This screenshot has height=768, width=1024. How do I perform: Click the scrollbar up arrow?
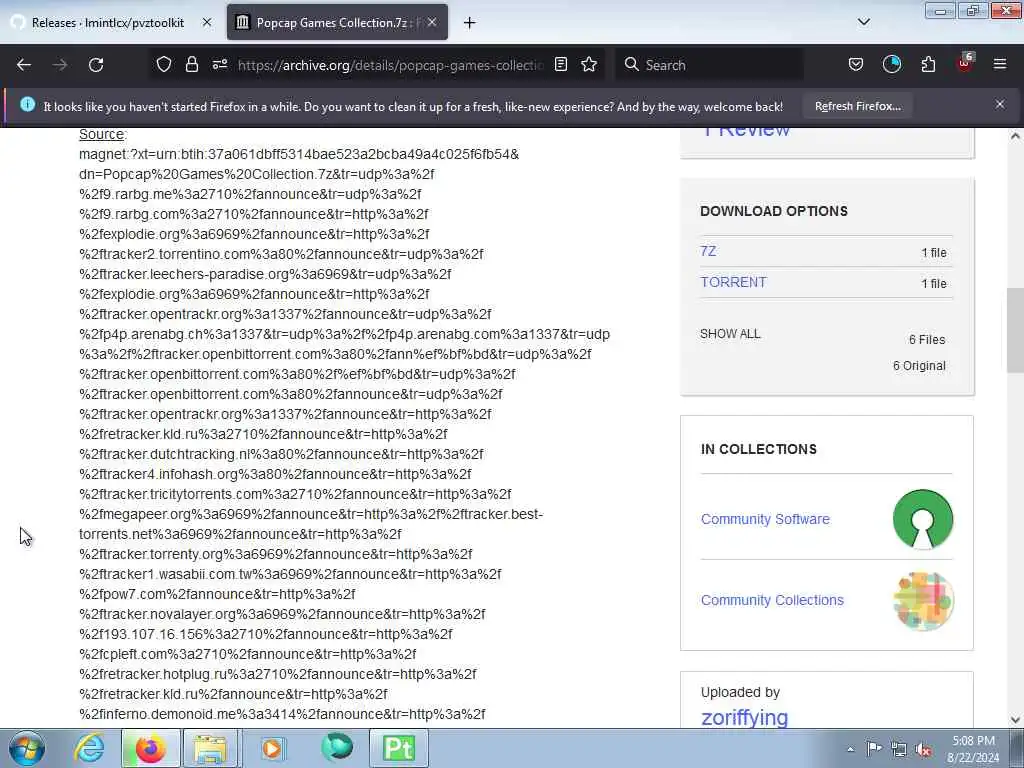coord(1015,136)
